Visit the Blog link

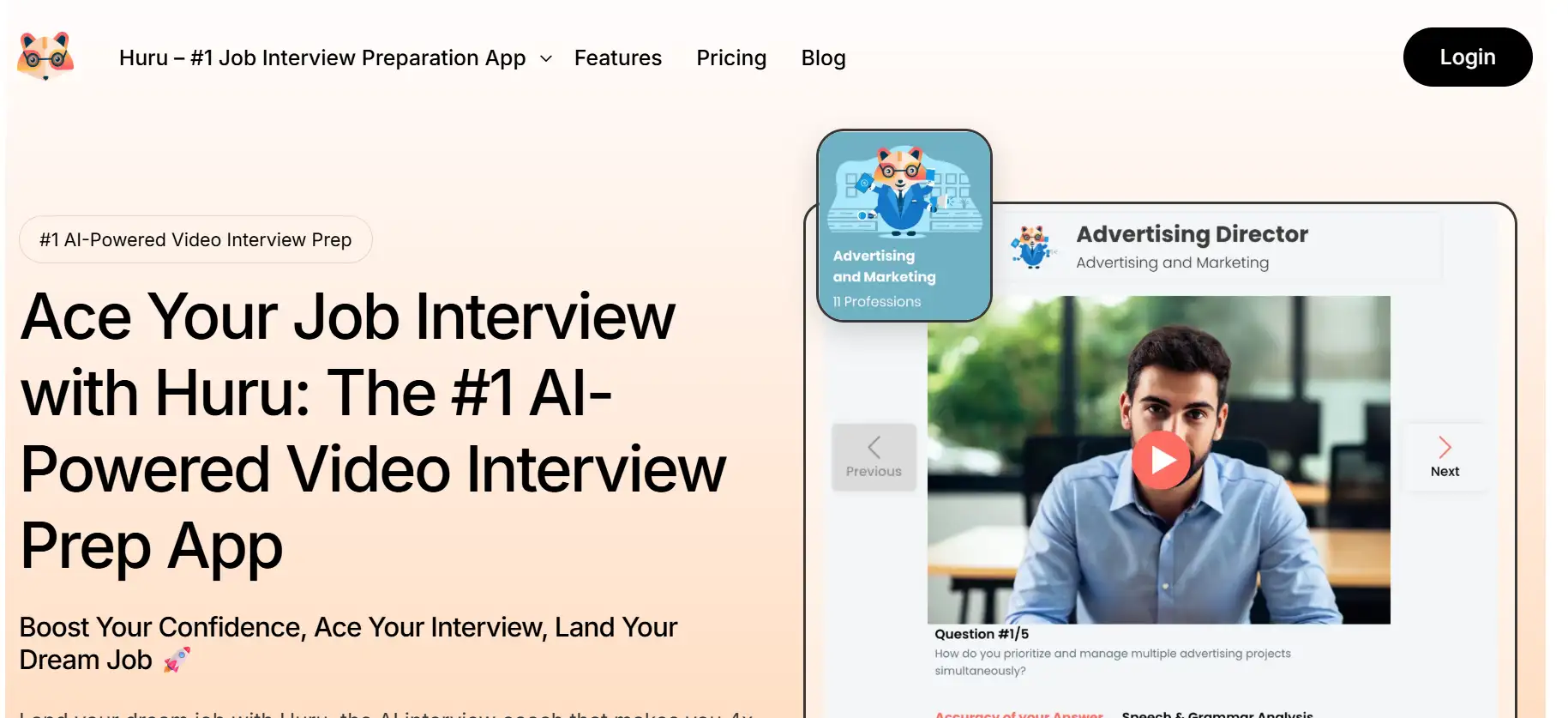pyautogui.click(x=823, y=57)
